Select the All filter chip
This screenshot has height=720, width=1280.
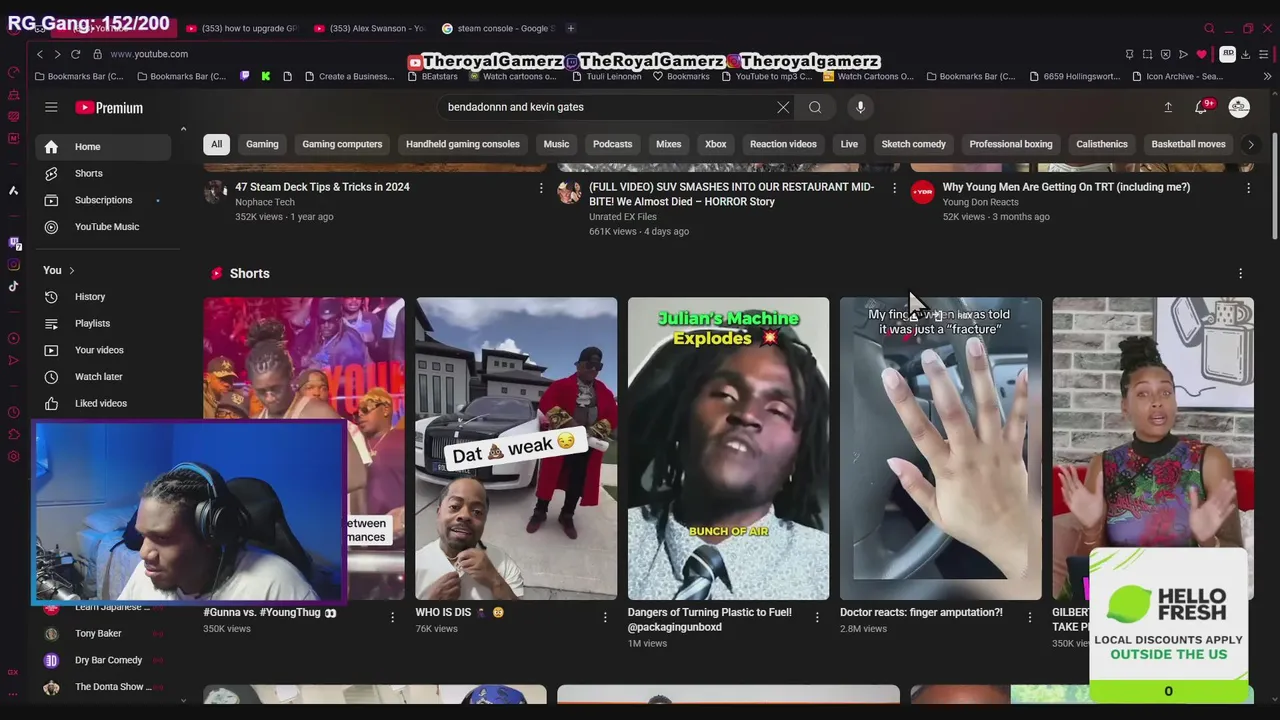216,144
